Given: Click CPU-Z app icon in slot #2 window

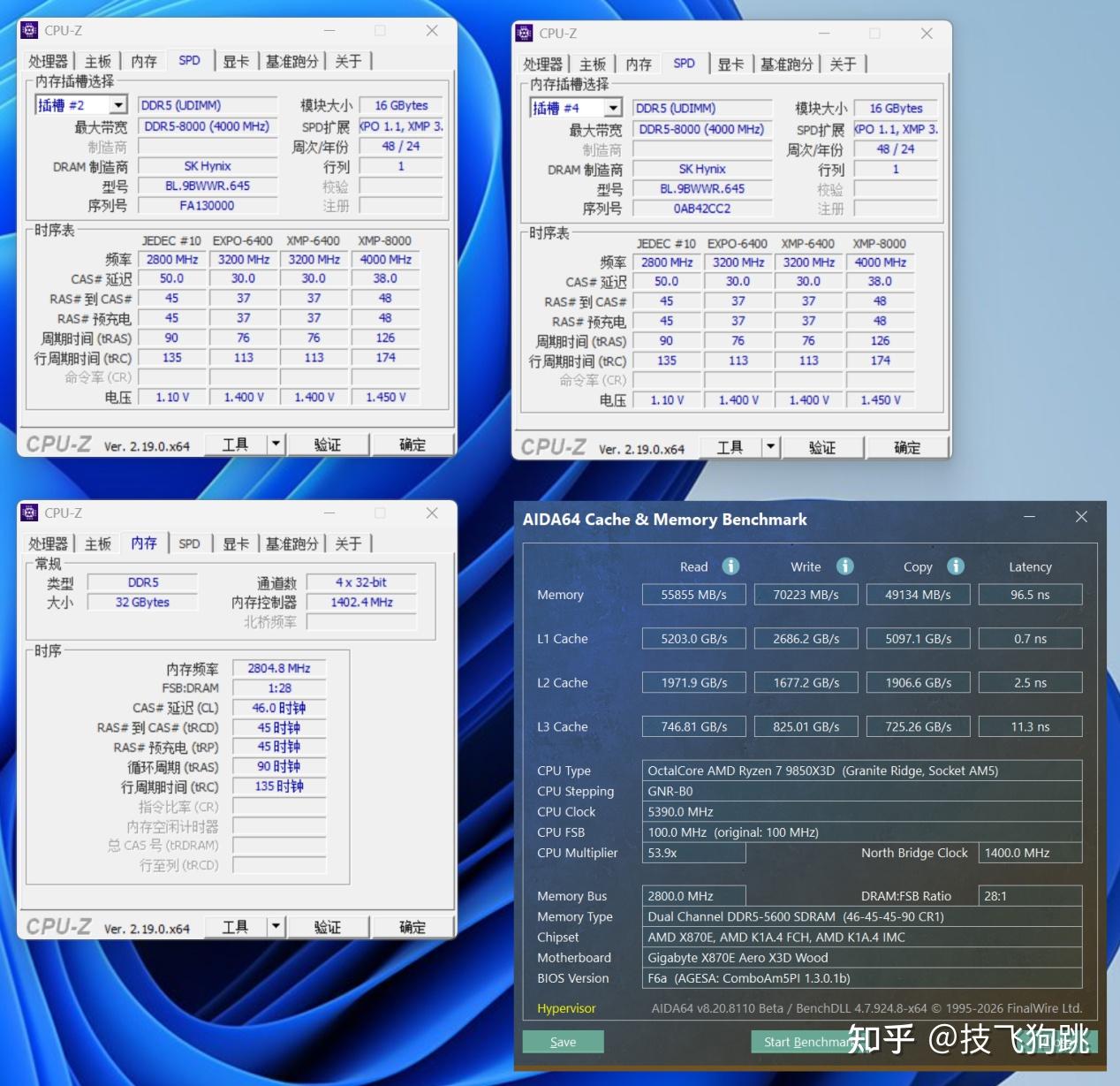Looking at the screenshot, I should click(29, 30).
